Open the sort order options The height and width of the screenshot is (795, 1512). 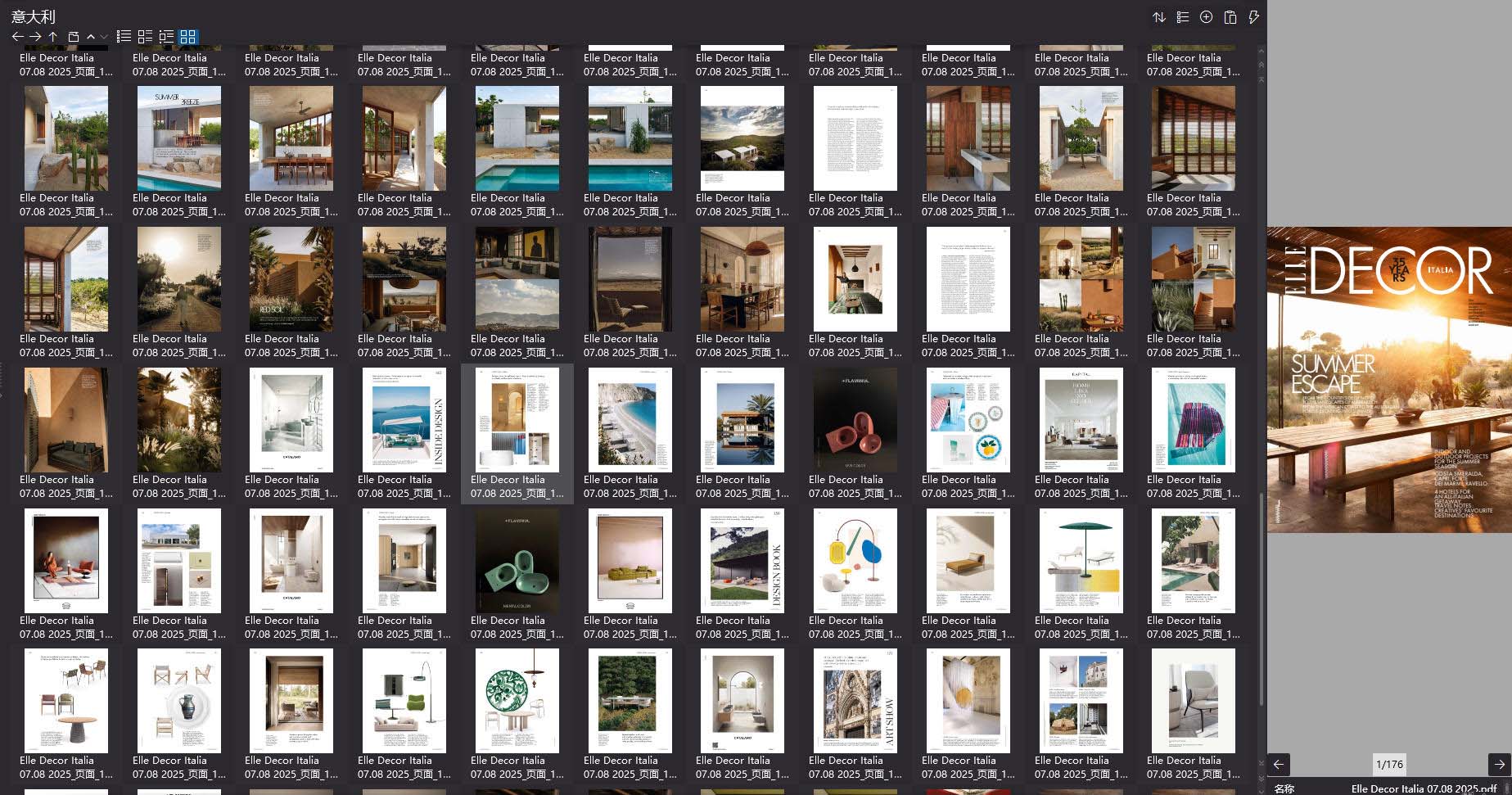1159,17
